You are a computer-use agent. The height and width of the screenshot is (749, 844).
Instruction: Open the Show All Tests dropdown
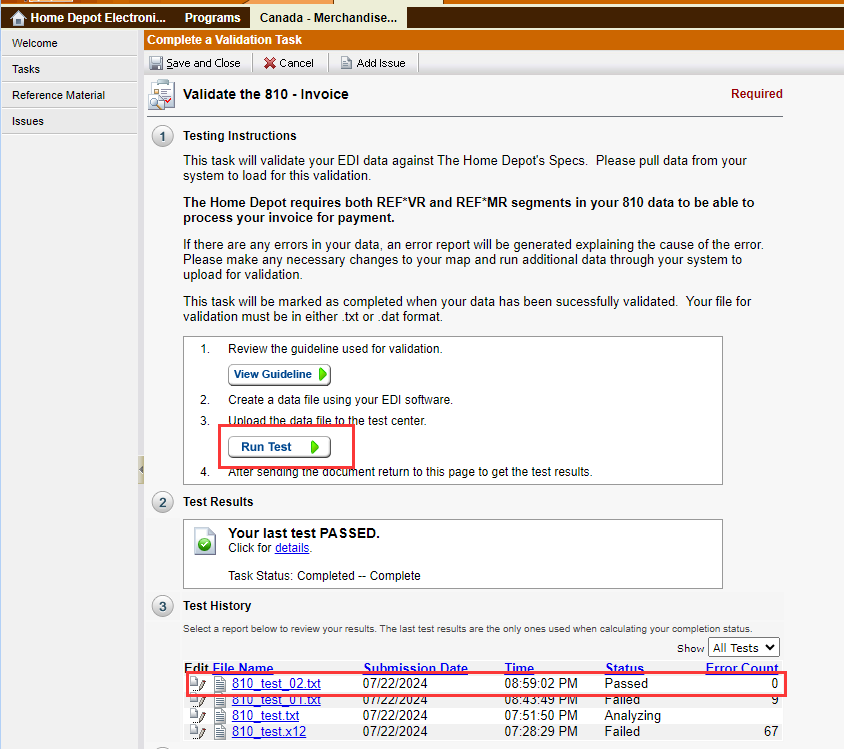coord(744,648)
